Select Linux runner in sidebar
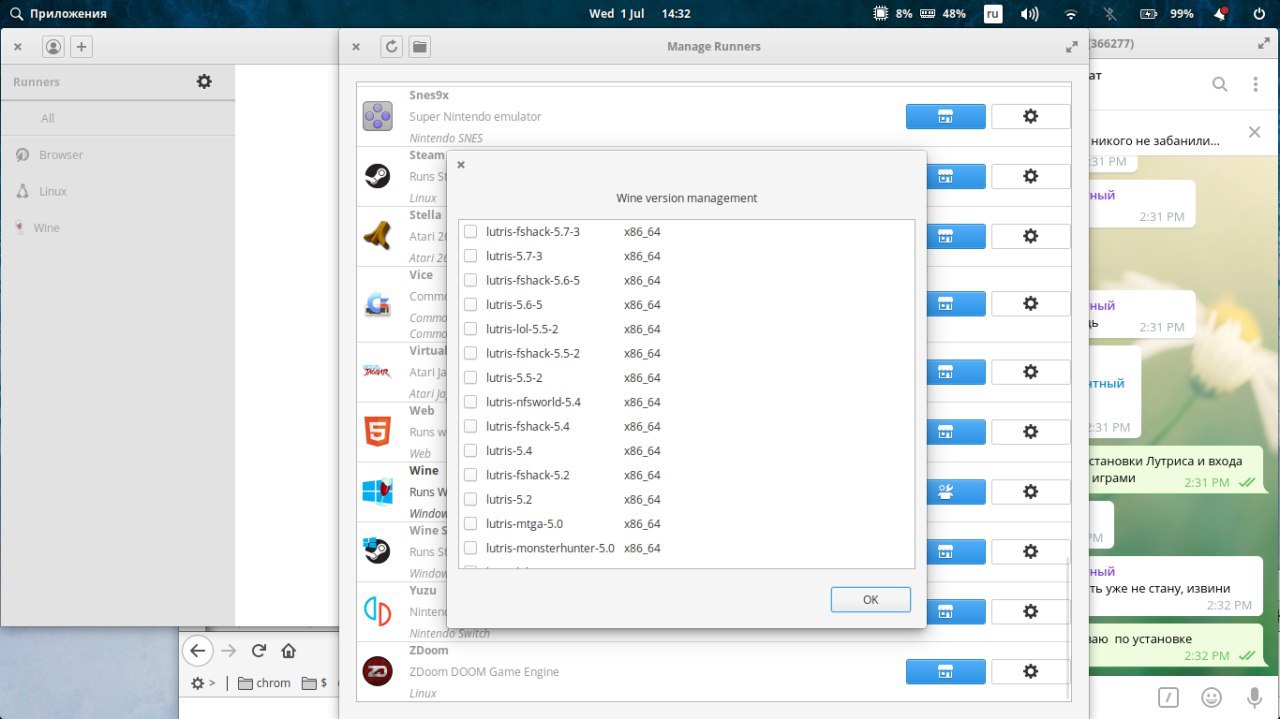This screenshot has height=719, width=1280. point(118,191)
